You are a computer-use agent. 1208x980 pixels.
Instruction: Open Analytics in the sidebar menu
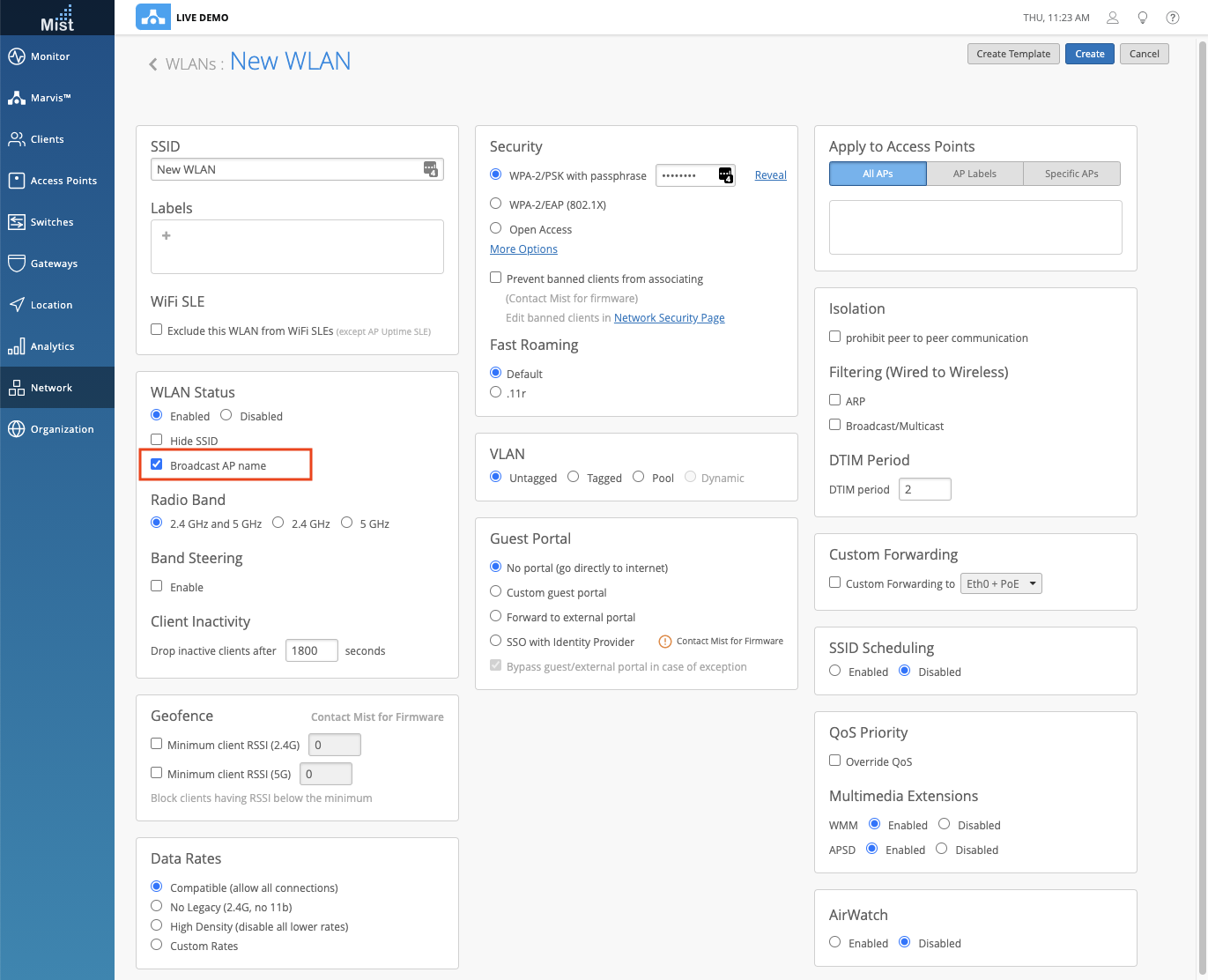point(52,346)
